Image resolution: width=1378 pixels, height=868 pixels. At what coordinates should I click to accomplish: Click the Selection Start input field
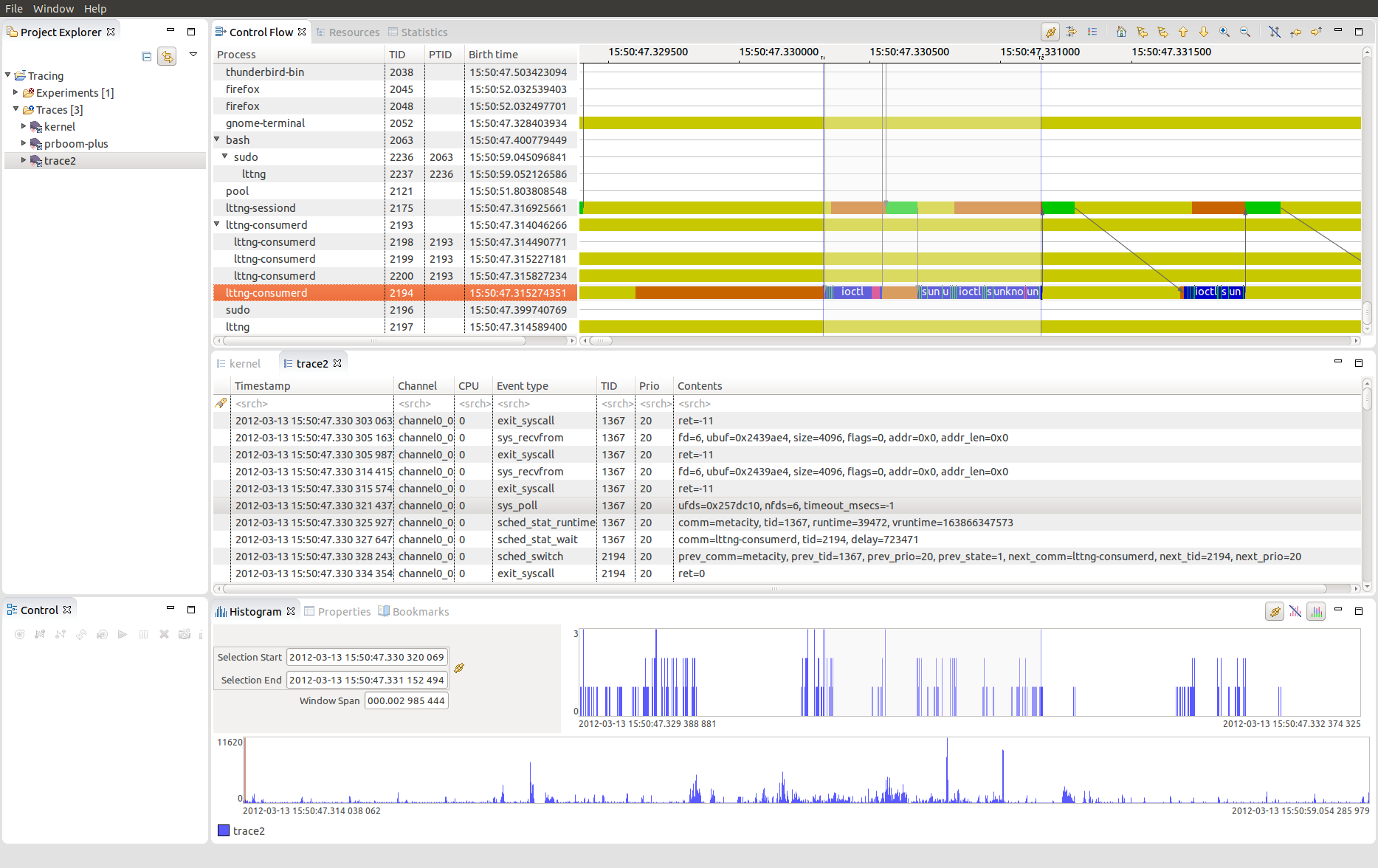[x=366, y=657]
